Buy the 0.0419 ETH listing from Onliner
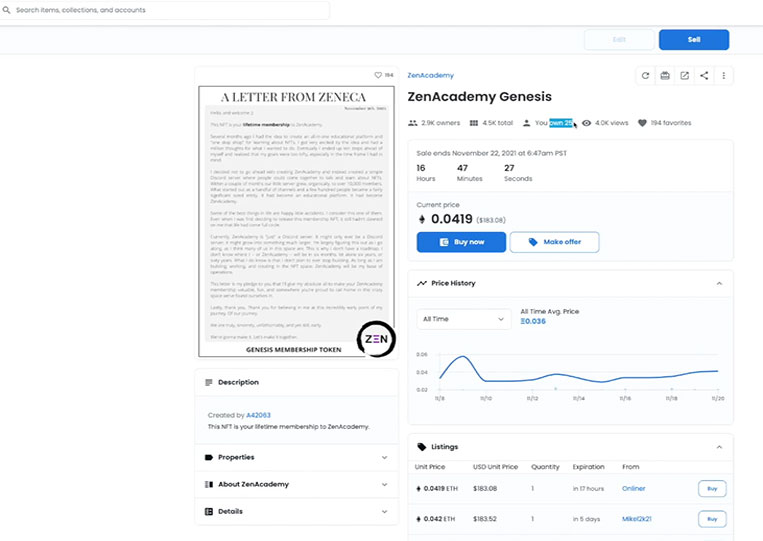This screenshot has height=541, width=763. [712, 488]
